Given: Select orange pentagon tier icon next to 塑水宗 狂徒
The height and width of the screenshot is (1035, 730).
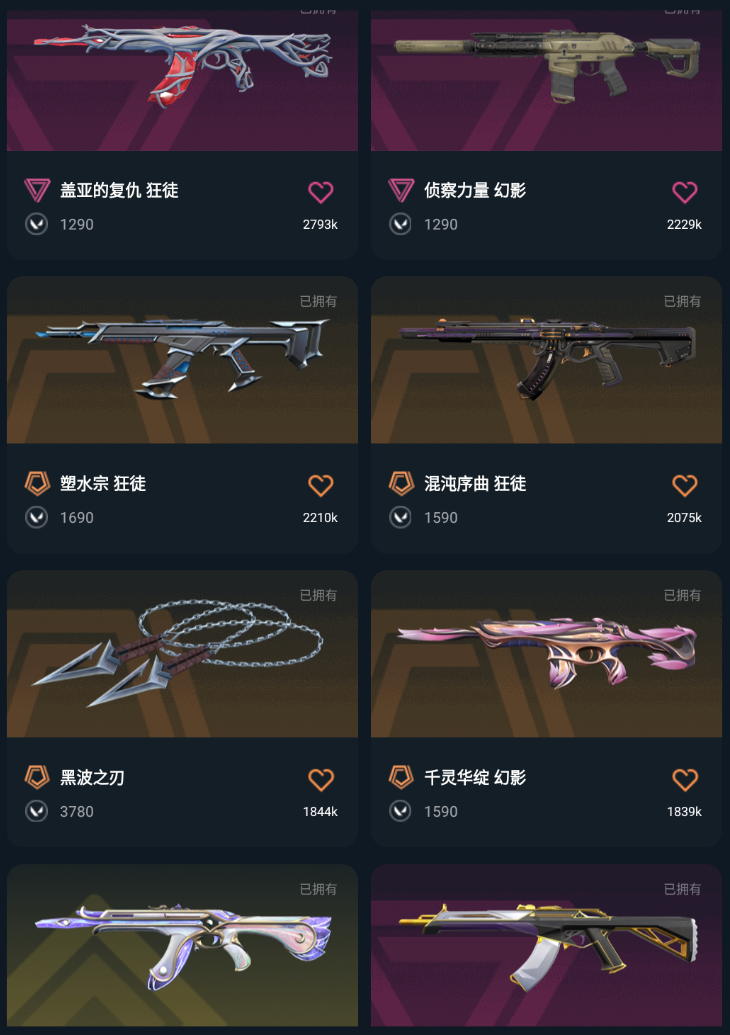Looking at the screenshot, I should pyautogui.click(x=37, y=483).
